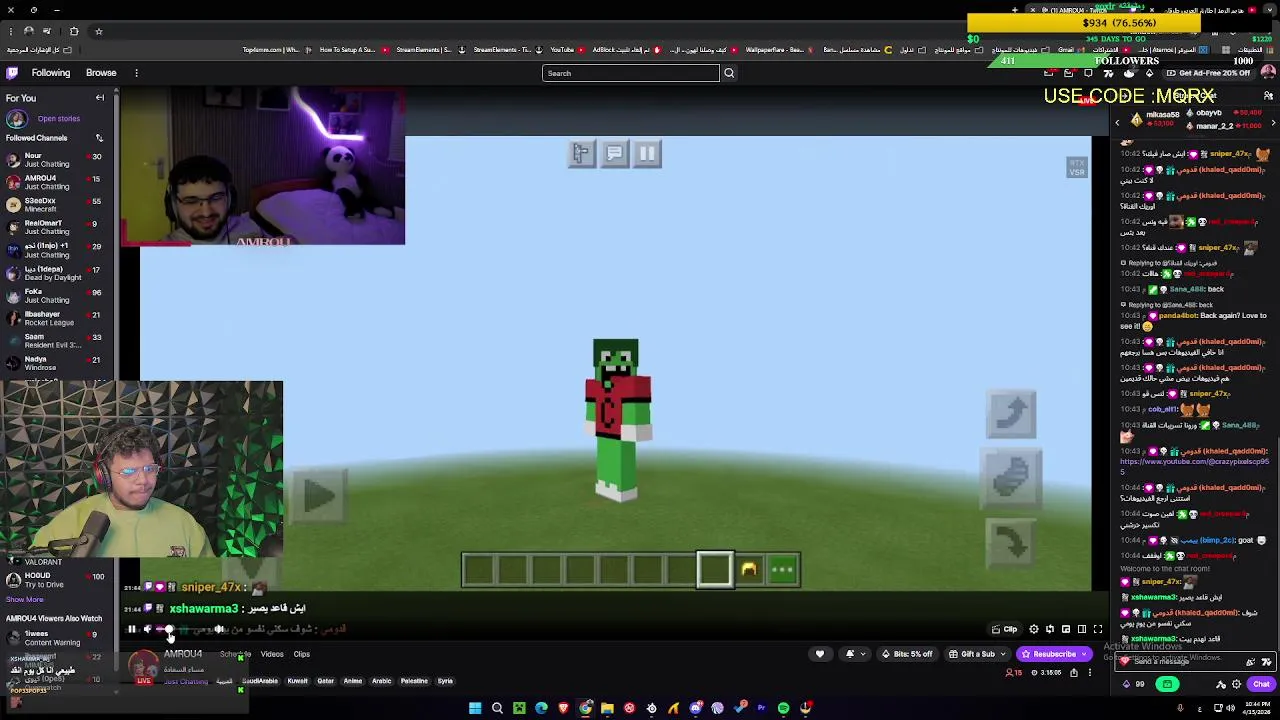Tap Minecraft pause button in game

[x=647, y=153]
